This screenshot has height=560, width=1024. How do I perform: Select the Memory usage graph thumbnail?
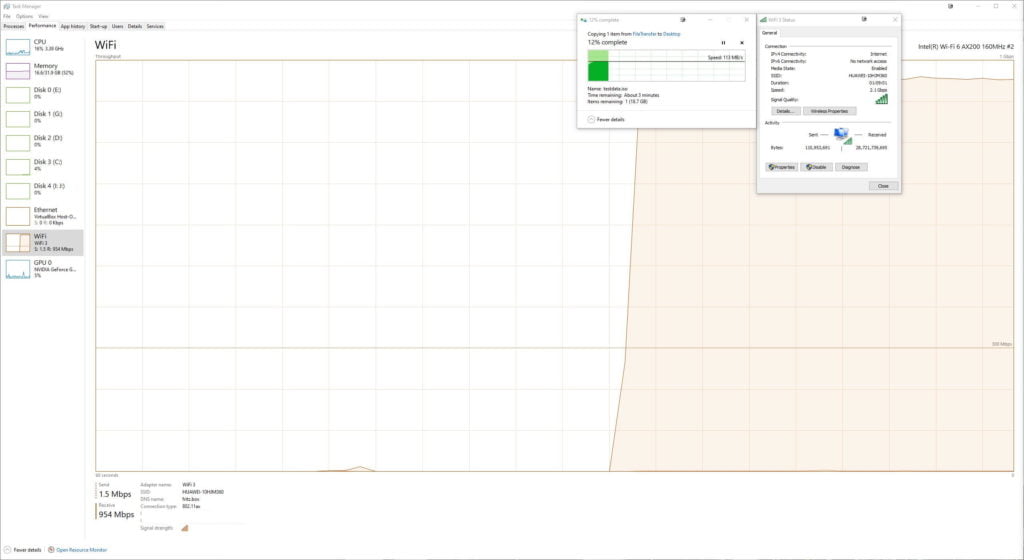[18, 71]
